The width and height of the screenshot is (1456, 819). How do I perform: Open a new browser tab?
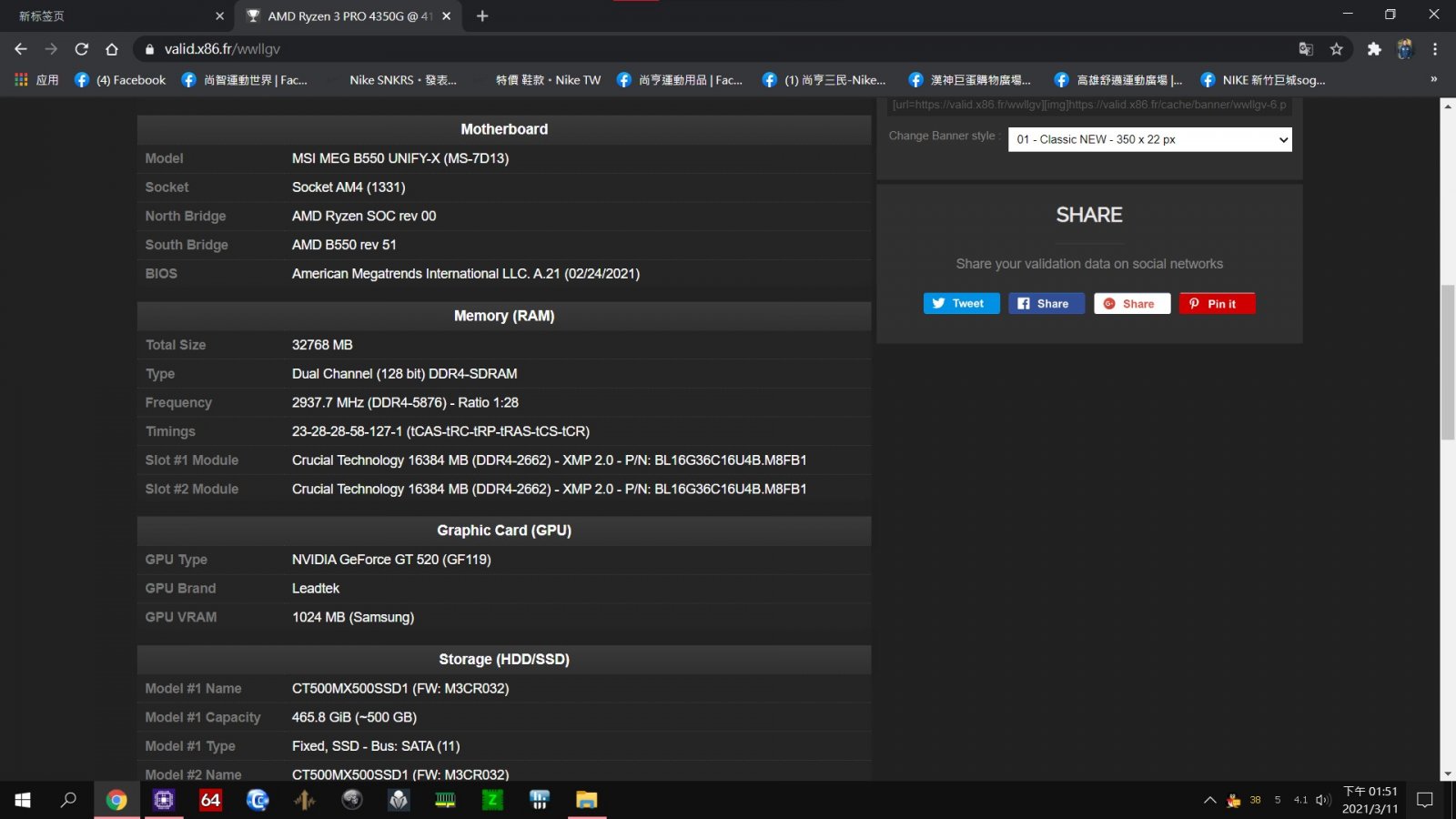(x=482, y=15)
